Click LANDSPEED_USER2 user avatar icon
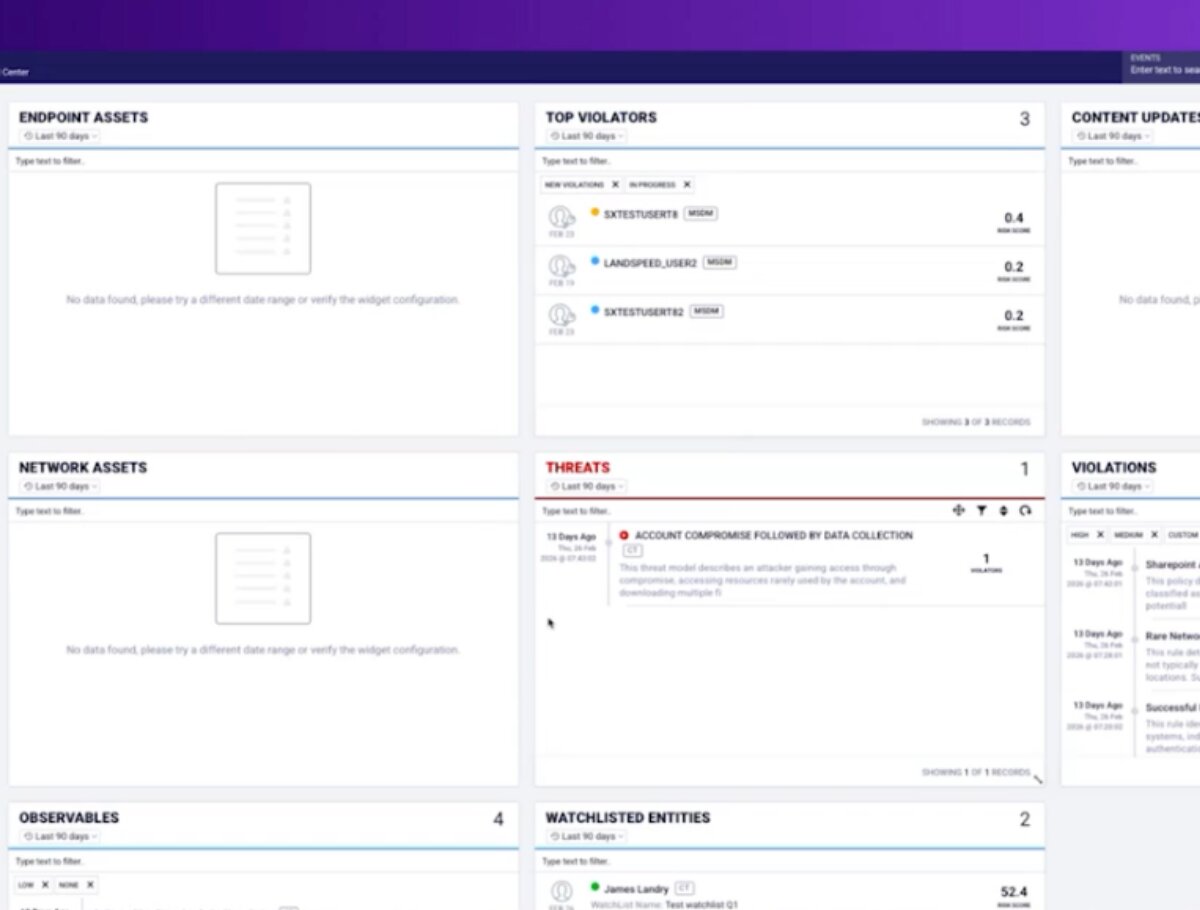This screenshot has height=910, width=1200. [x=561, y=266]
